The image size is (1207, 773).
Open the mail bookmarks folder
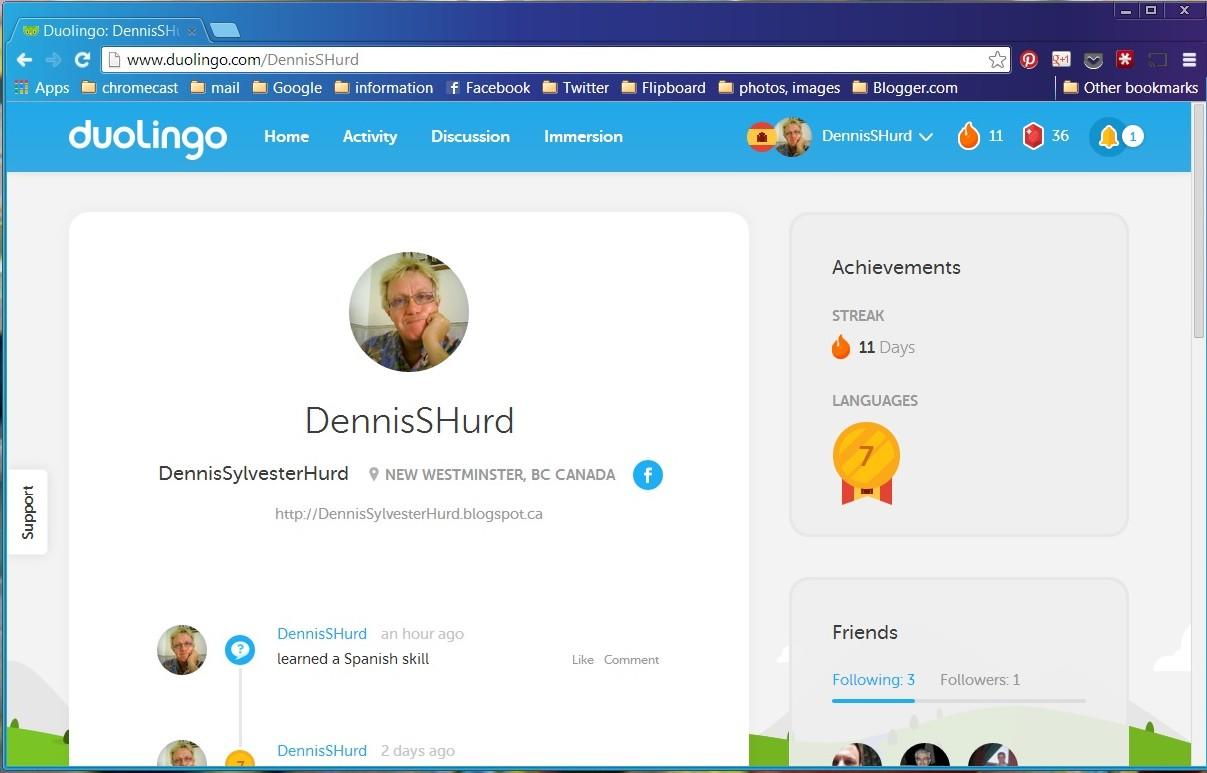point(215,88)
